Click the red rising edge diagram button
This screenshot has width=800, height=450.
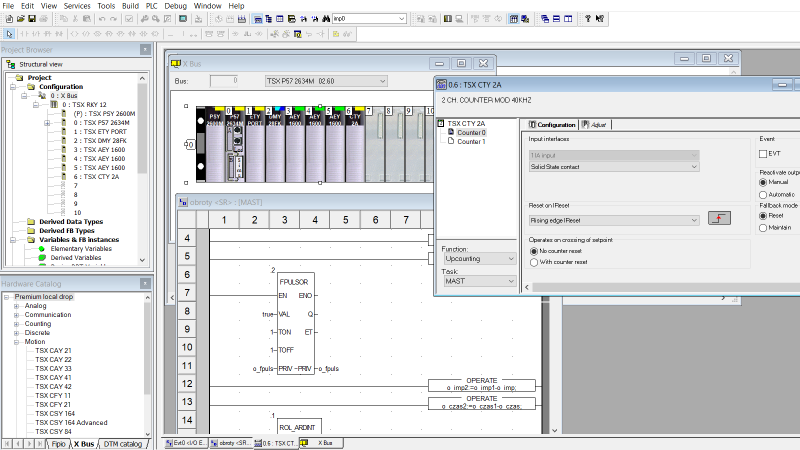pyautogui.click(x=719, y=218)
